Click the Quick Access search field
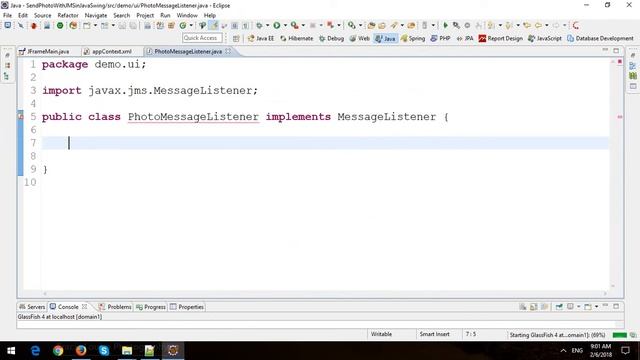The image size is (640, 360). click(x=202, y=38)
